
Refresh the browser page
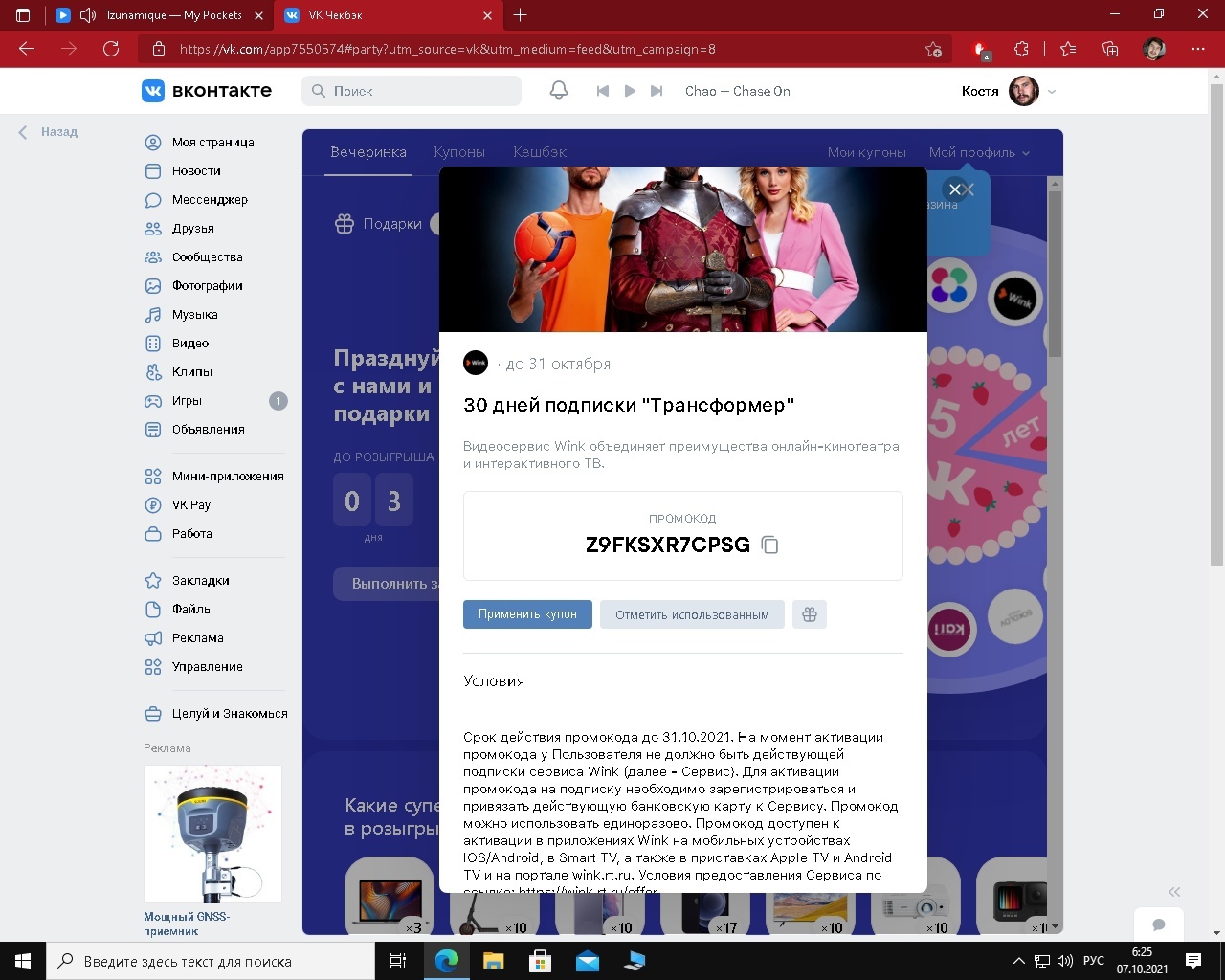[x=111, y=49]
